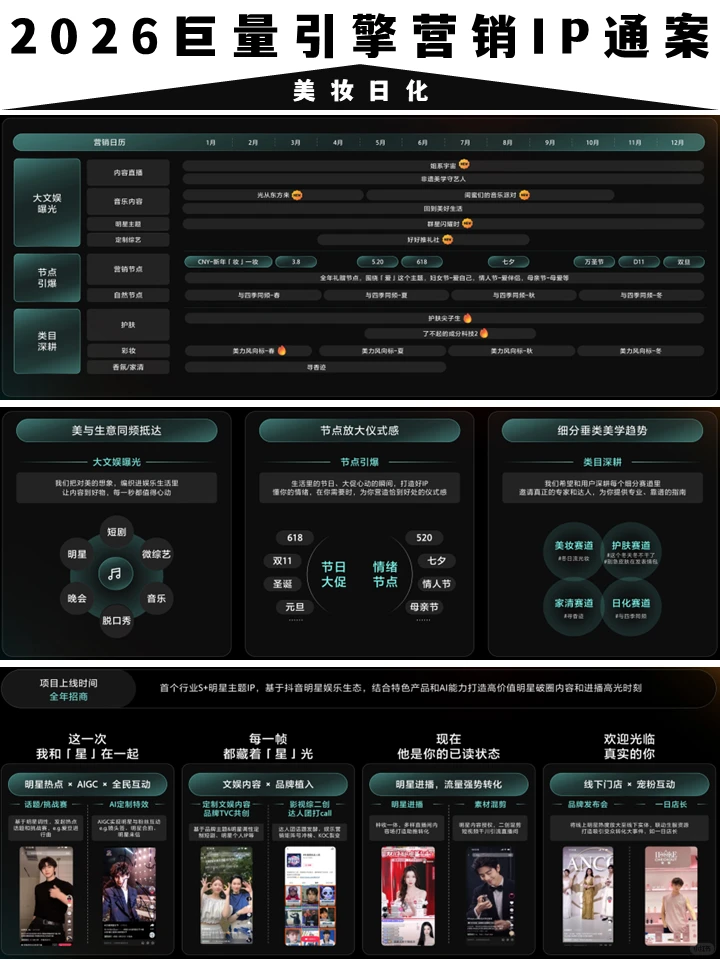The height and width of the screenshot is (960, 720).
Task: Select the 明星热点 × AIGC × 全民互动 header
Action: click(x=88, y=784)
